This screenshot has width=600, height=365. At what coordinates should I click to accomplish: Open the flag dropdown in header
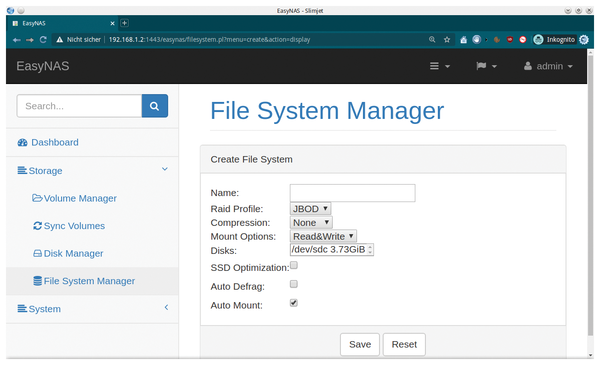tap(486, 66)
